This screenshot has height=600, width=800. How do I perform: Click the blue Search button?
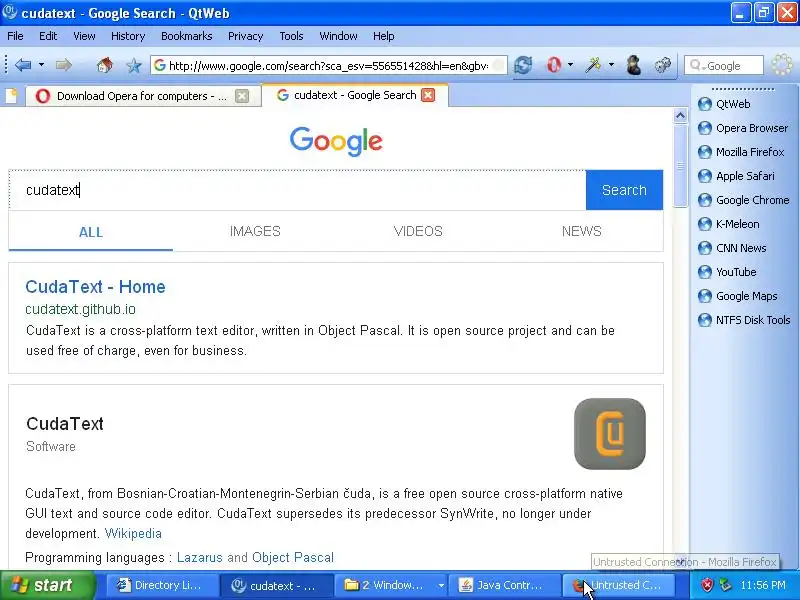[624, 190]
